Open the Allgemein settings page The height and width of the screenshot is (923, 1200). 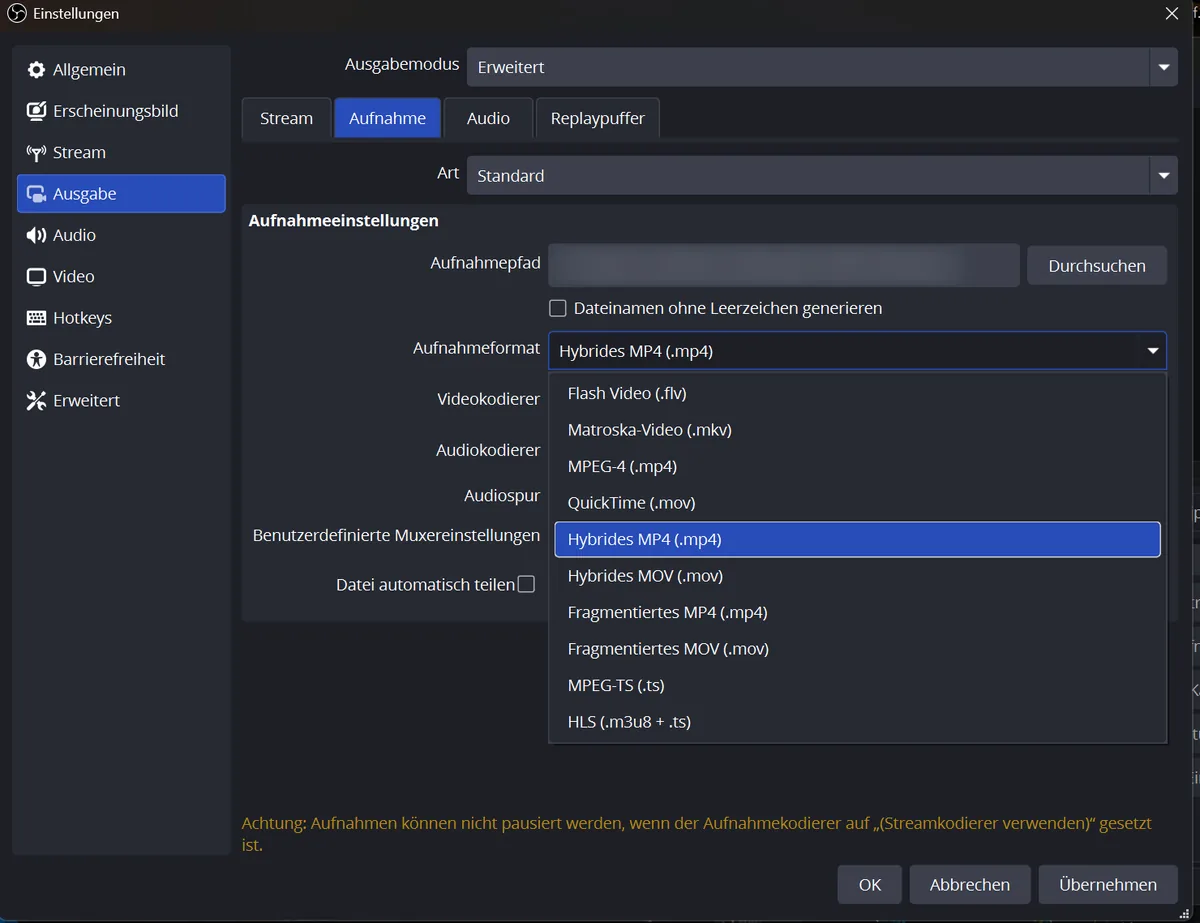click(x=121, y=70)
